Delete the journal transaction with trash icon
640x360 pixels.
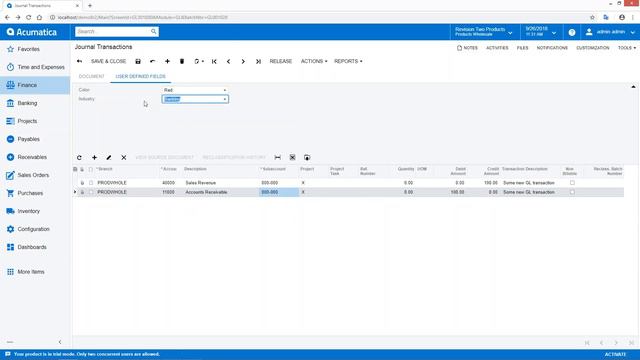point(182,61)
